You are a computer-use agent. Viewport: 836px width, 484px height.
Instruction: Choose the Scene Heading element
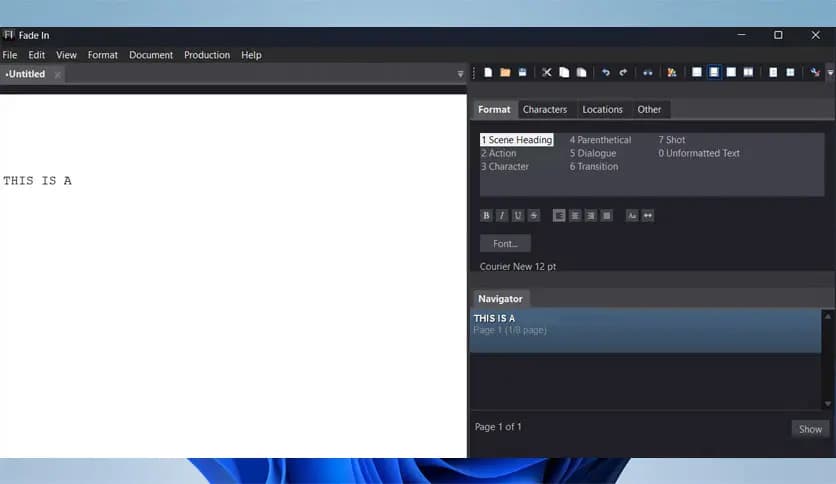517,140
